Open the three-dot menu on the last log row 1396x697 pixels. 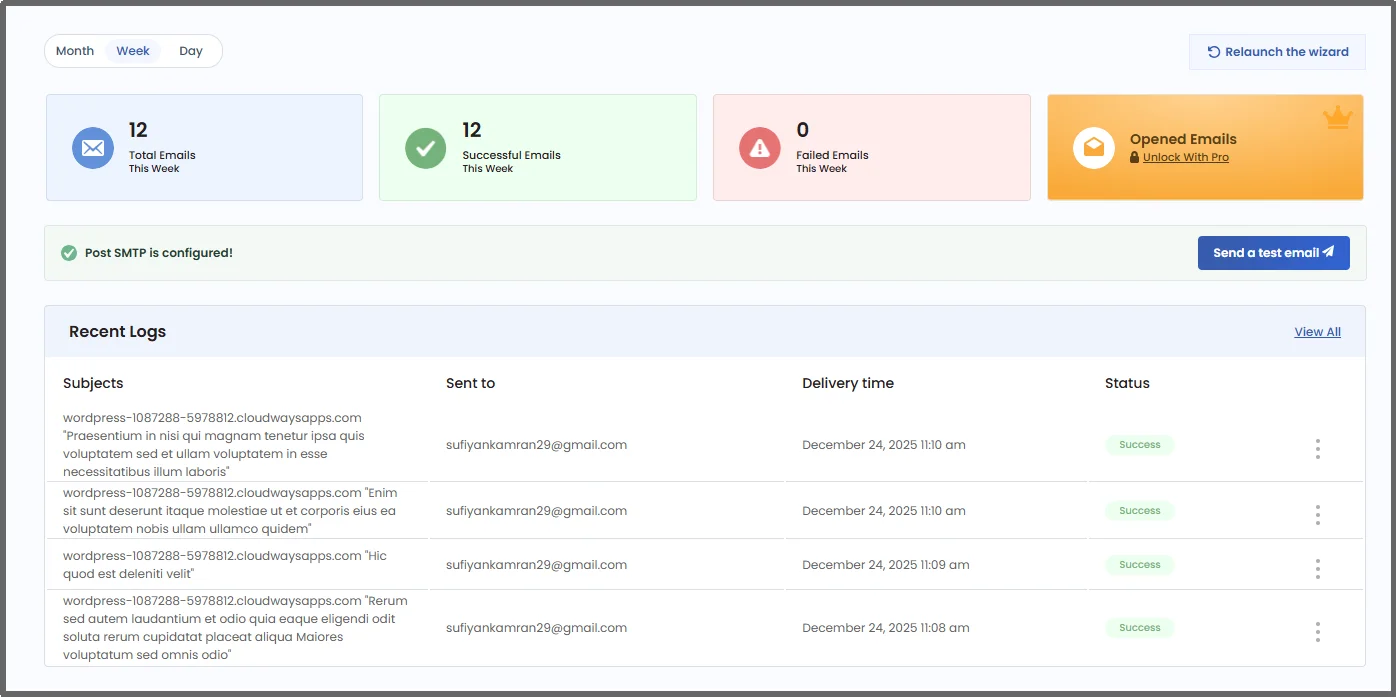(x=1317, y=631)
